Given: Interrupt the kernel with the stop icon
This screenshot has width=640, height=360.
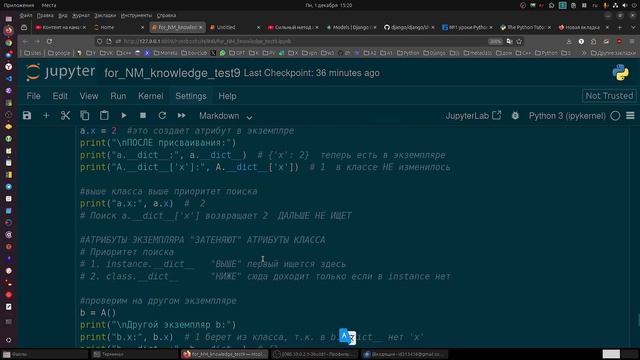Looking at the screenshot, I should point(143,116).
